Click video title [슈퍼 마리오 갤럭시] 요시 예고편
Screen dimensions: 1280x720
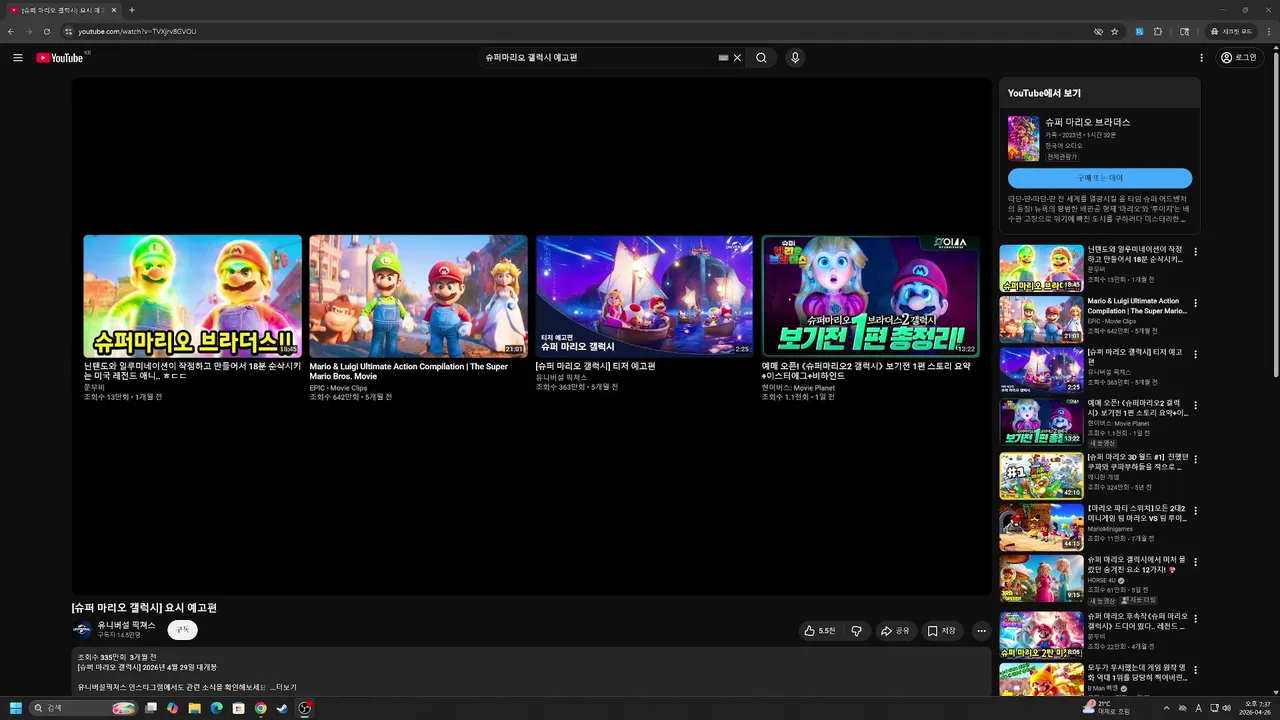[144, 608]
